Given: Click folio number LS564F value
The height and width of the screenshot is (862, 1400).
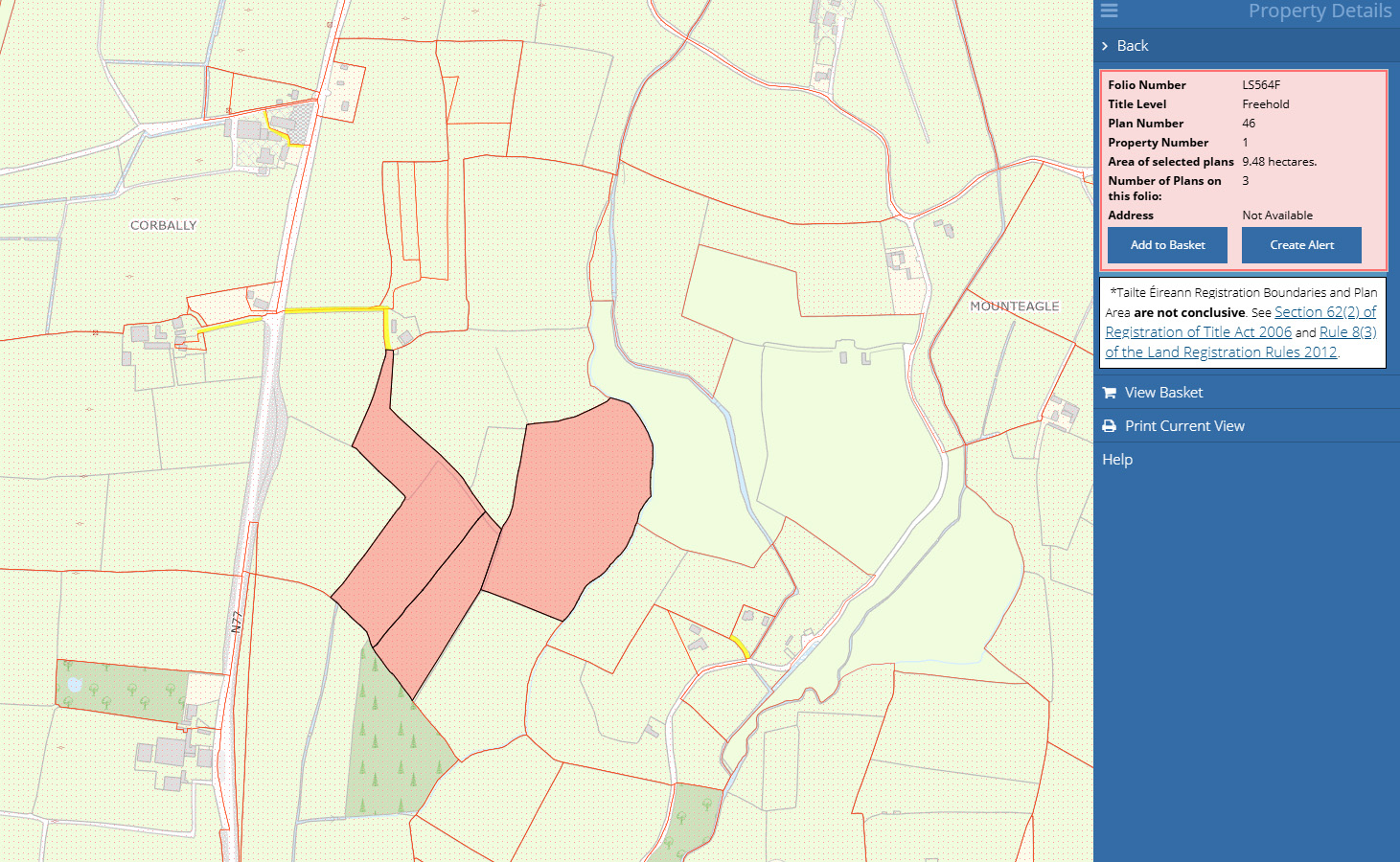Looking at the screenshot, I should click(x=1261, y=85).
